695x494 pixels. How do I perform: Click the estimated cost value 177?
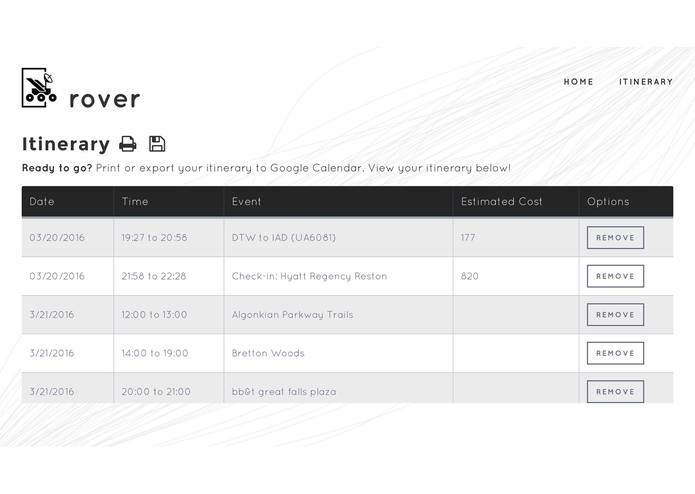click(x=468, y=237)
